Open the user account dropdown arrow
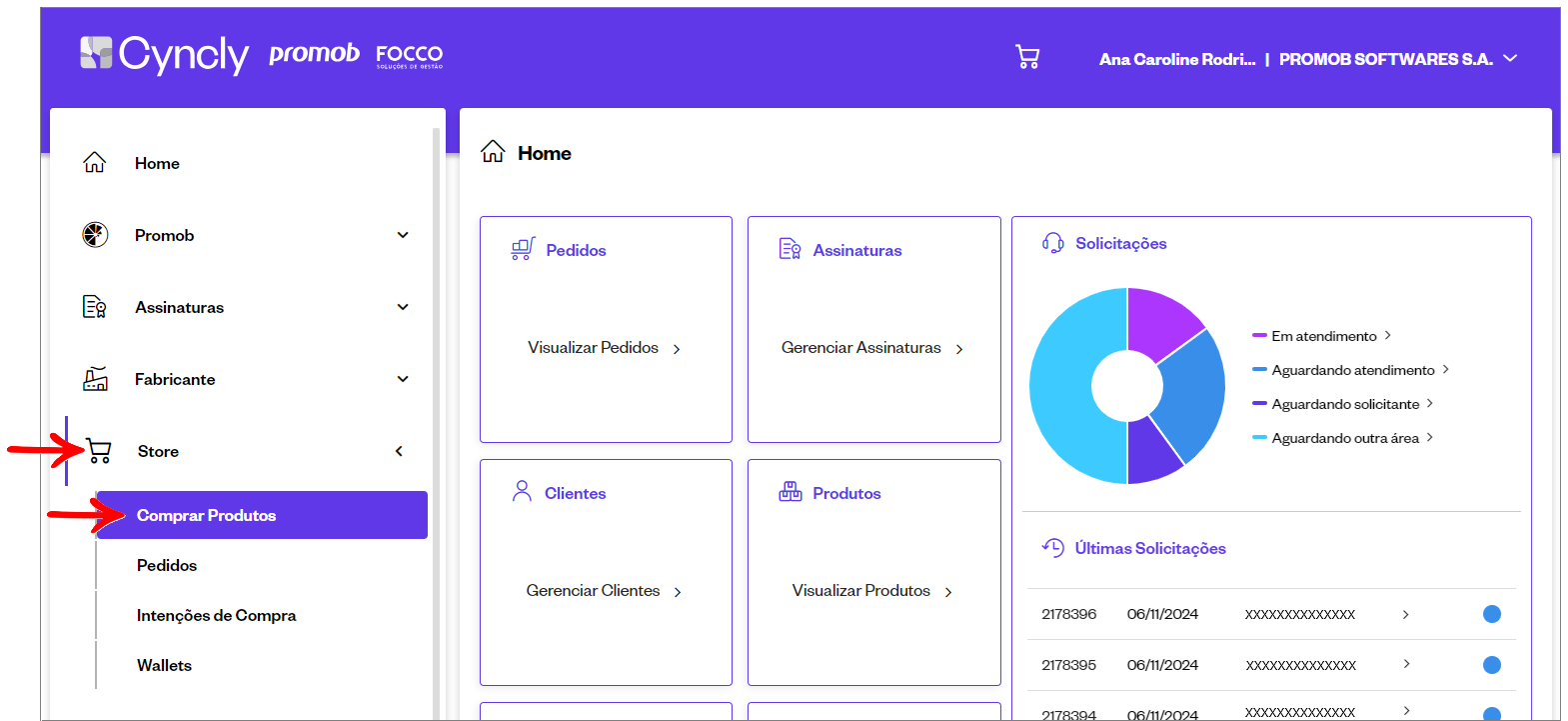The width and height of the screenshot is (1568, 721). 1510,58
